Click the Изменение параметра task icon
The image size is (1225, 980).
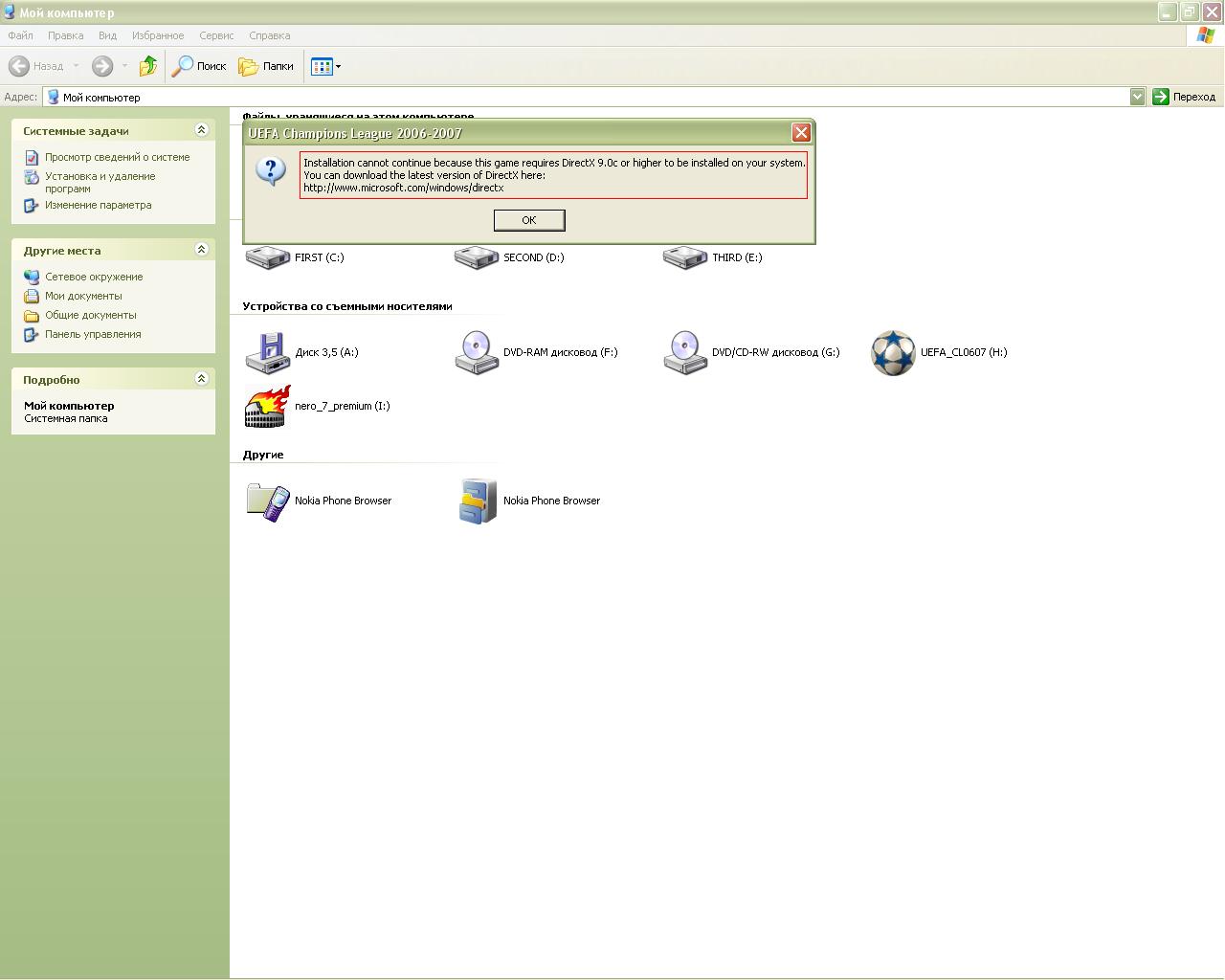tap(32, 205)
